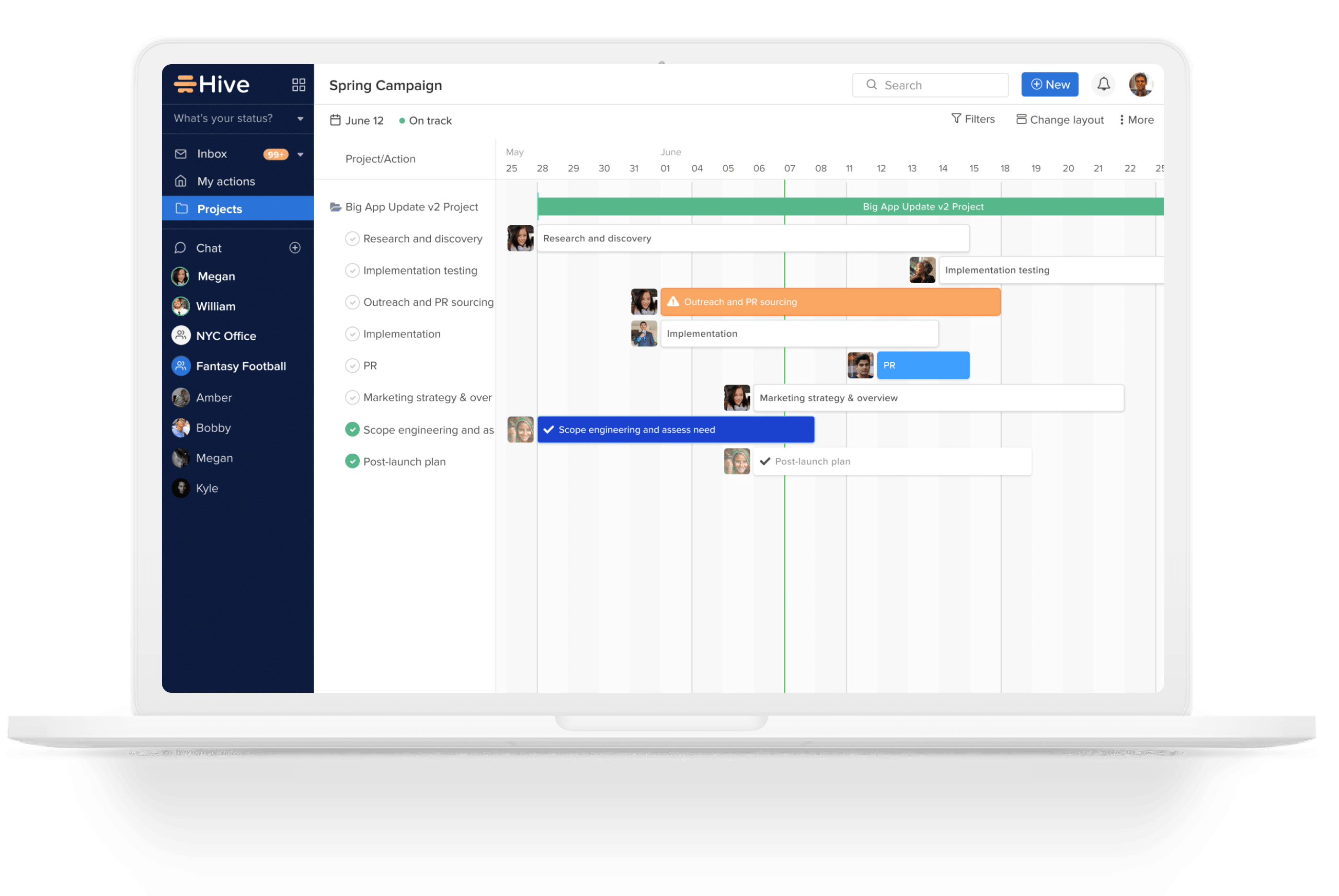The height and width of the screenshot is (896, 1339).
Task: Toggle completion on Scope engineering task
Action: click(x=352, y=429)
